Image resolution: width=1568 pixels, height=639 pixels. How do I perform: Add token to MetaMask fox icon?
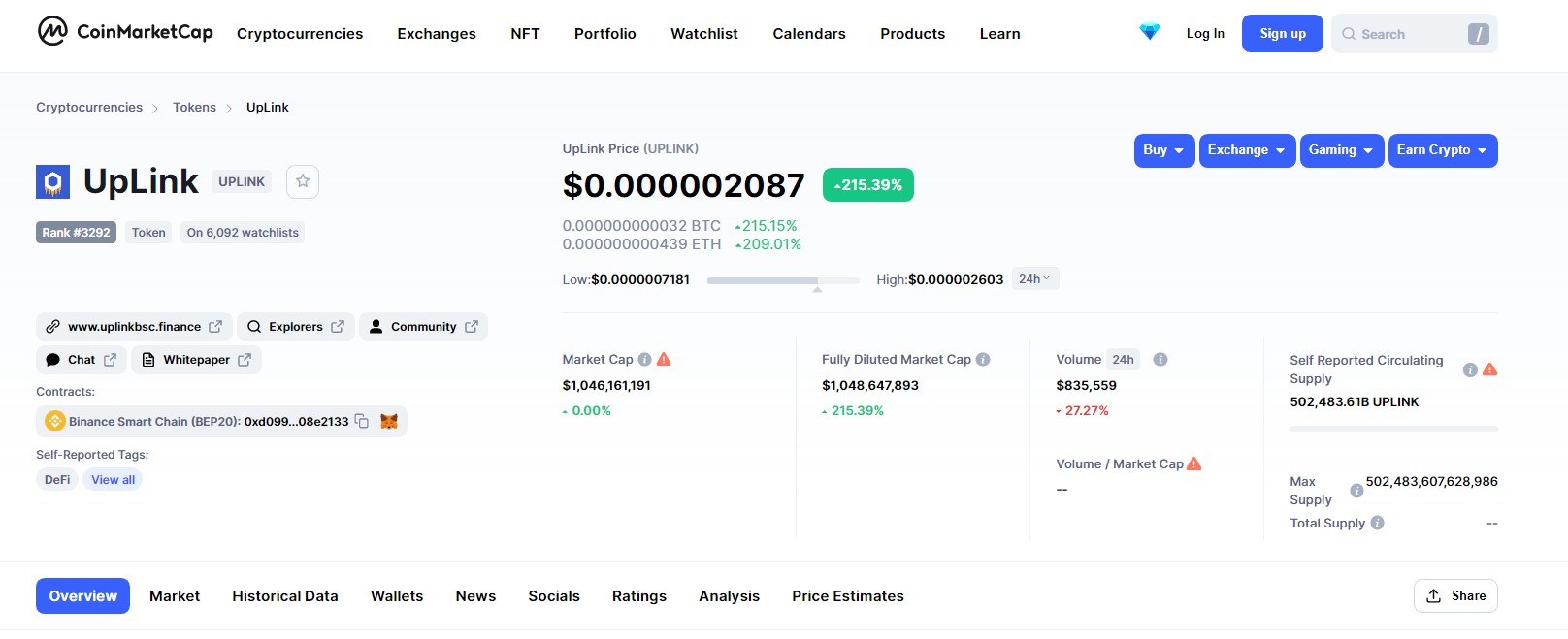coord(389,421)
